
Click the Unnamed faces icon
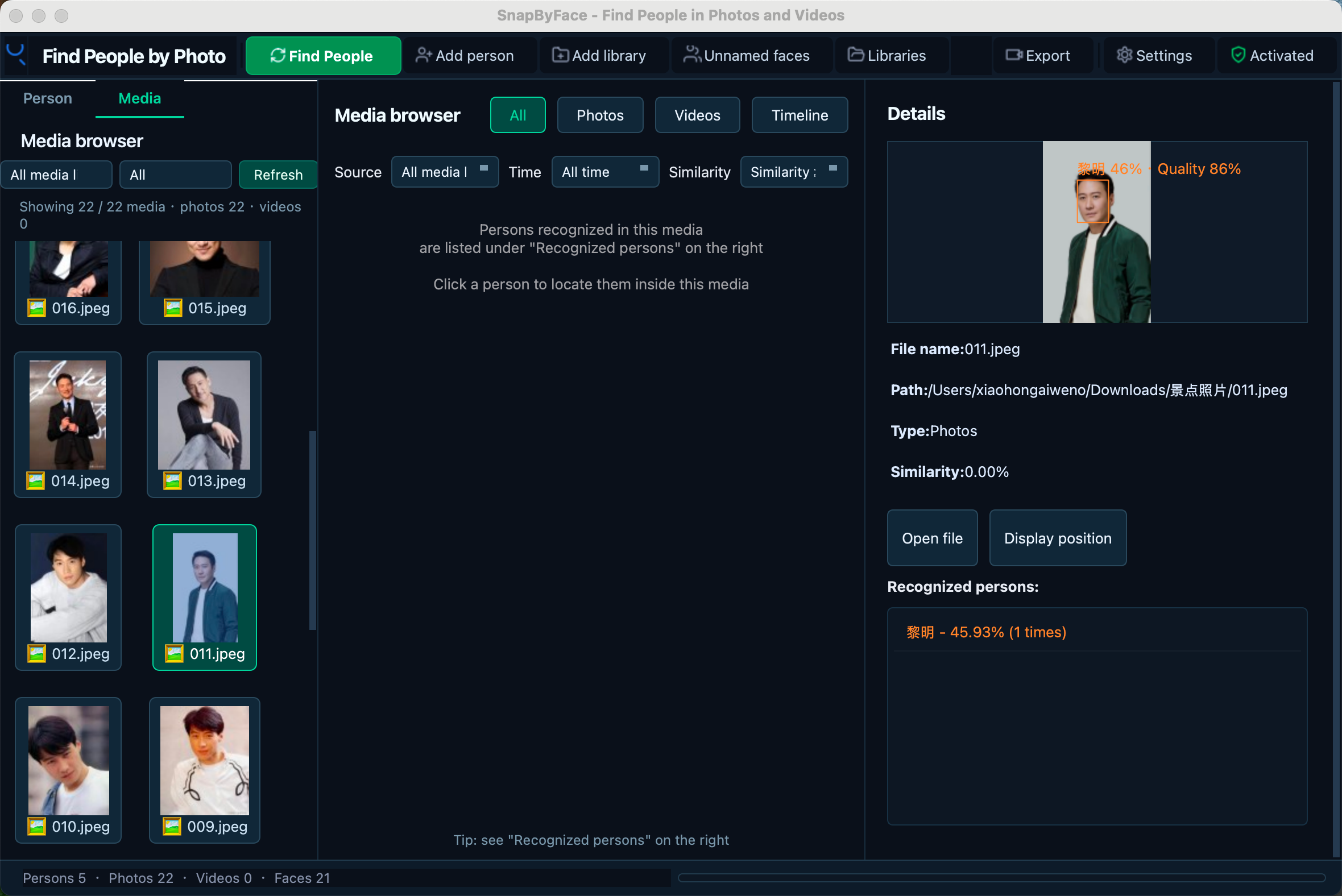pyautogui.click(x=692, y=55)
